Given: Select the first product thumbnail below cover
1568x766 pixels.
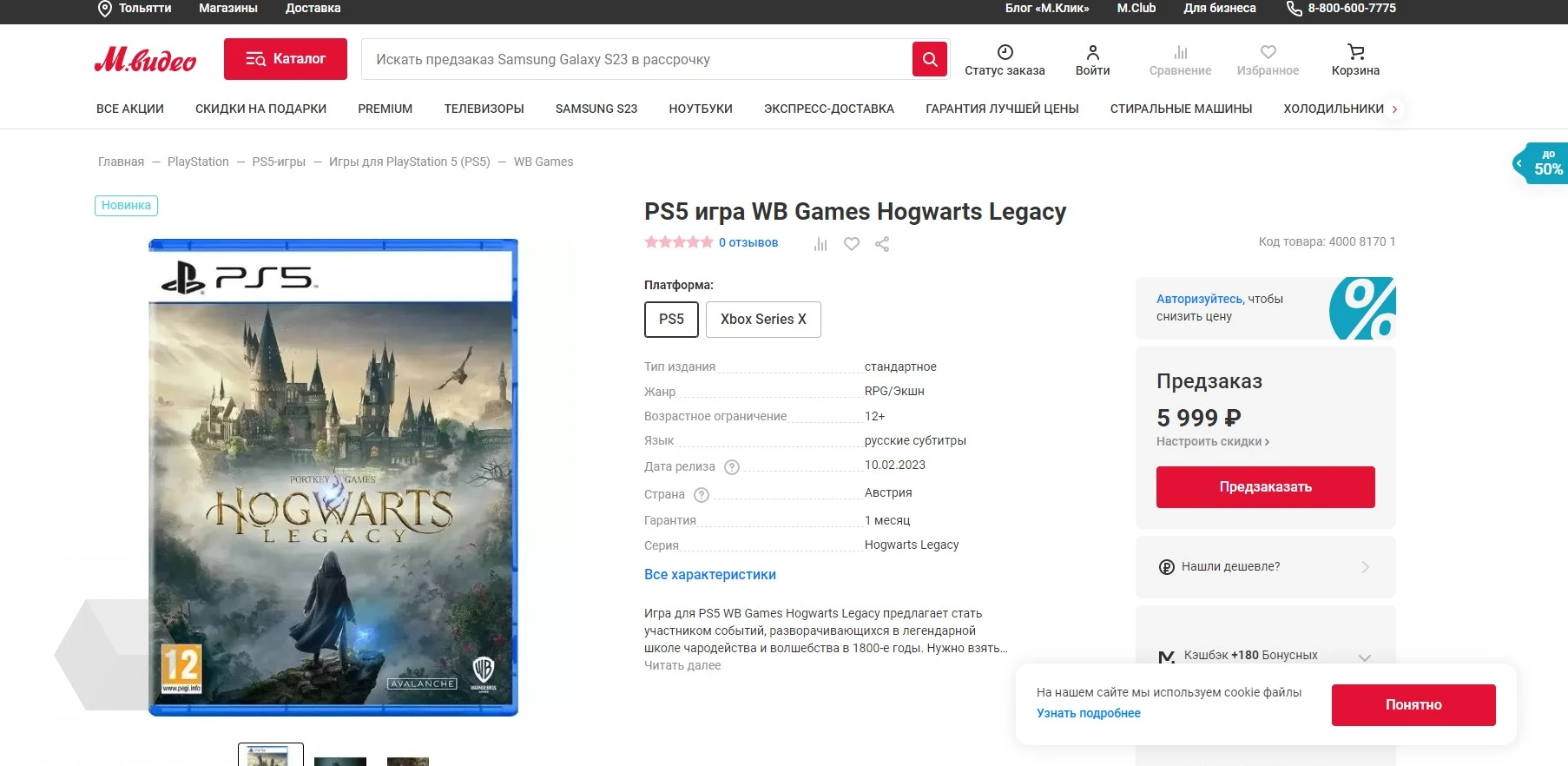Looking at the screenshot, I should pyautogui.click(x=271, y=755).
